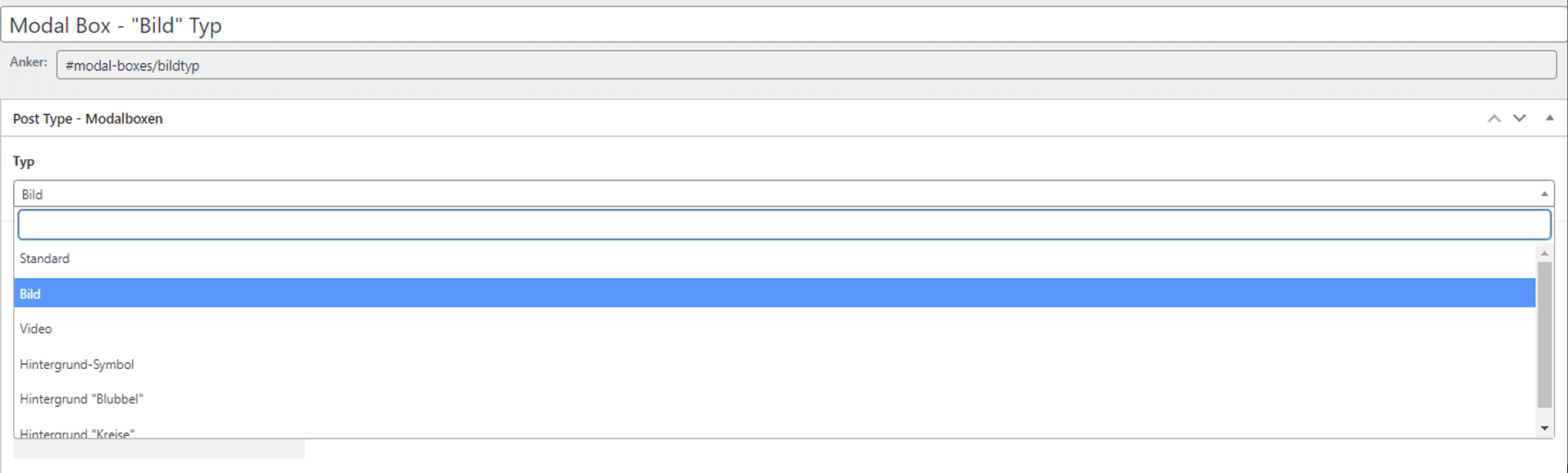Click the Typ field label

tap(24, 161)
